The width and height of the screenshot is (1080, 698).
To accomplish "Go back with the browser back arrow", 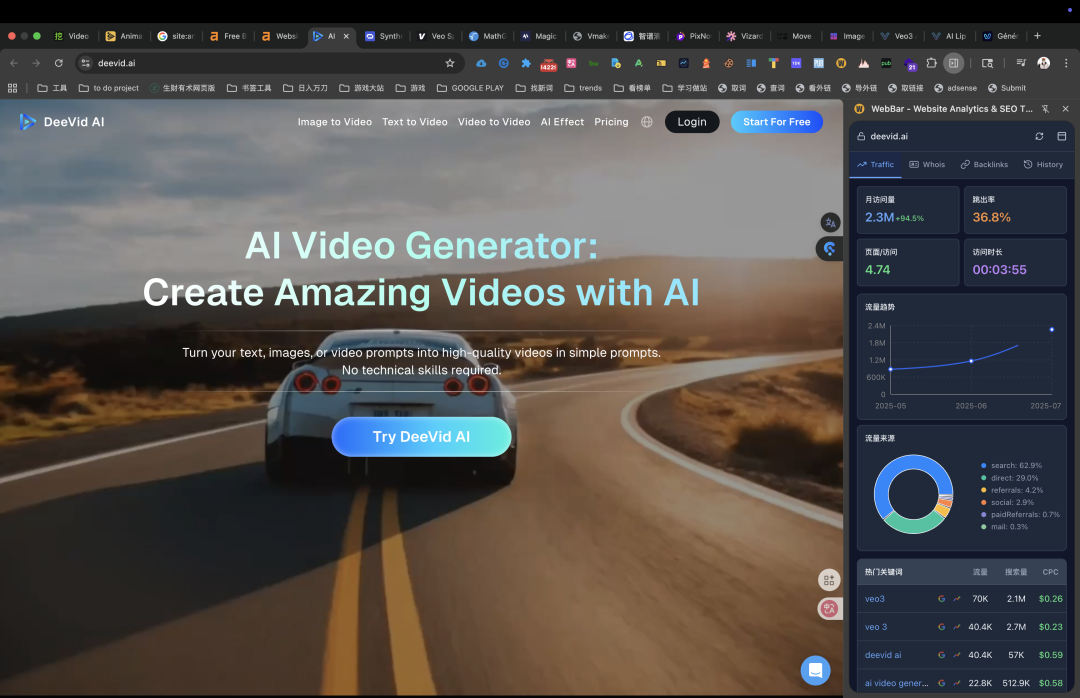I will click(14, 63).
